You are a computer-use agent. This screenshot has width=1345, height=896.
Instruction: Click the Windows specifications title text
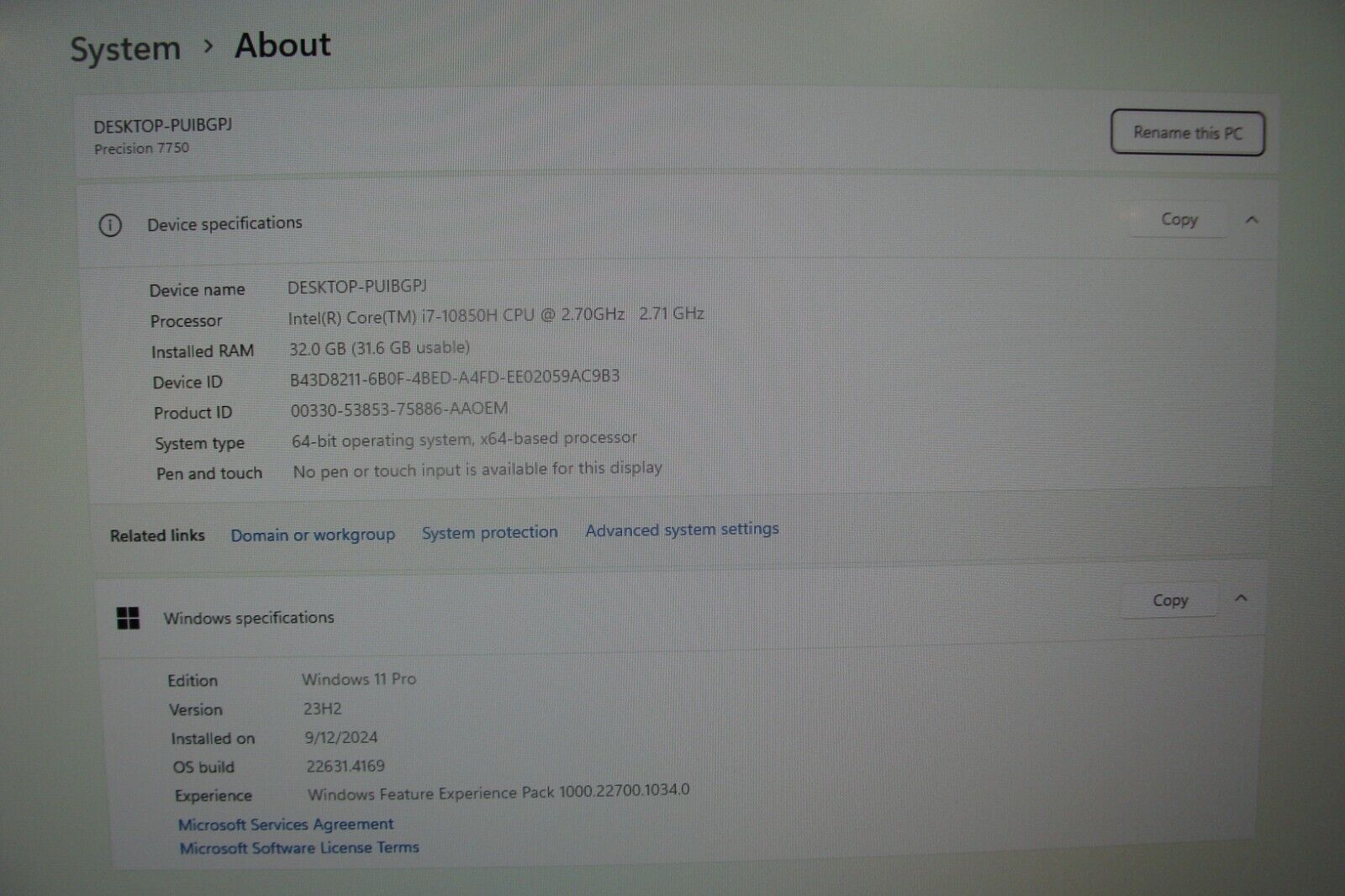(249, 618)
